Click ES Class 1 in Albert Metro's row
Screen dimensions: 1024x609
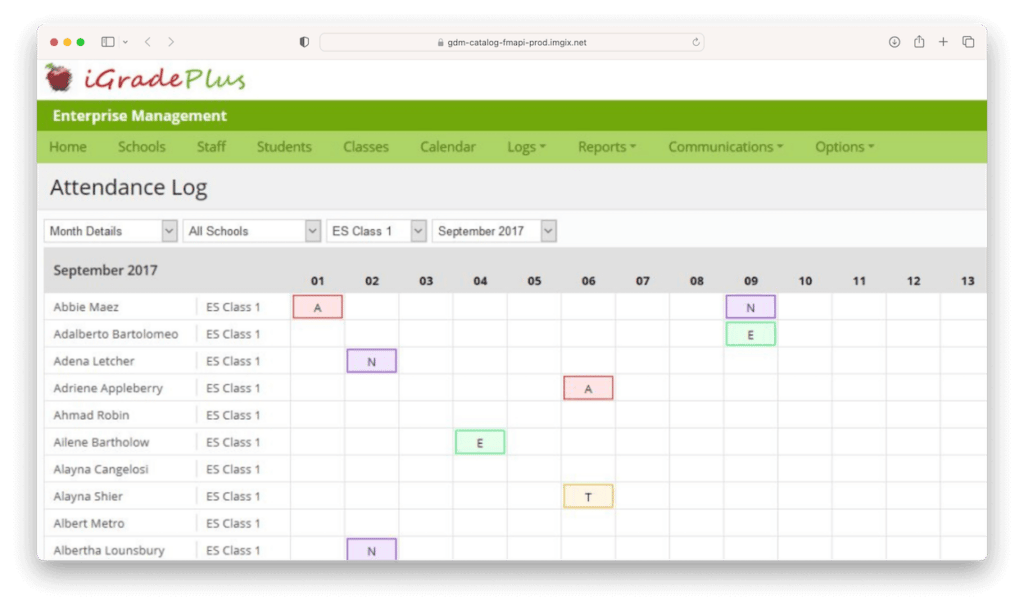233,523
